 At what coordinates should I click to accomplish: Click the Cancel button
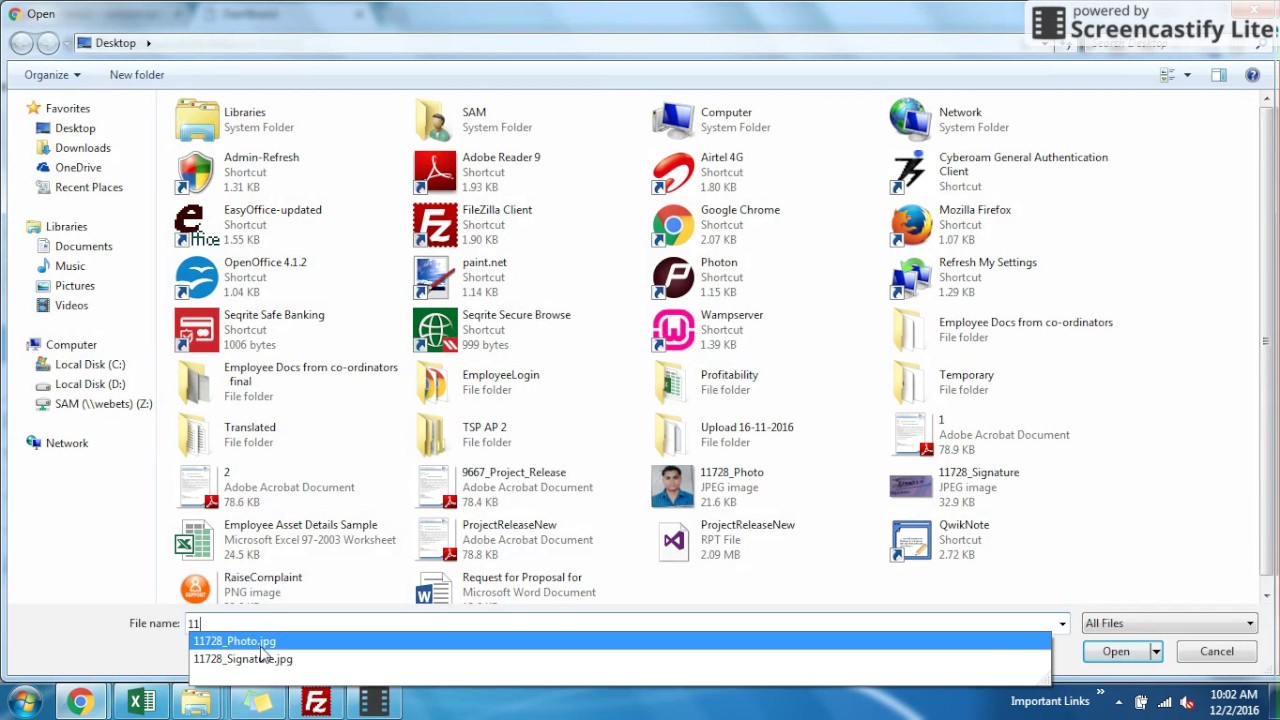(x=1217, y=652)
